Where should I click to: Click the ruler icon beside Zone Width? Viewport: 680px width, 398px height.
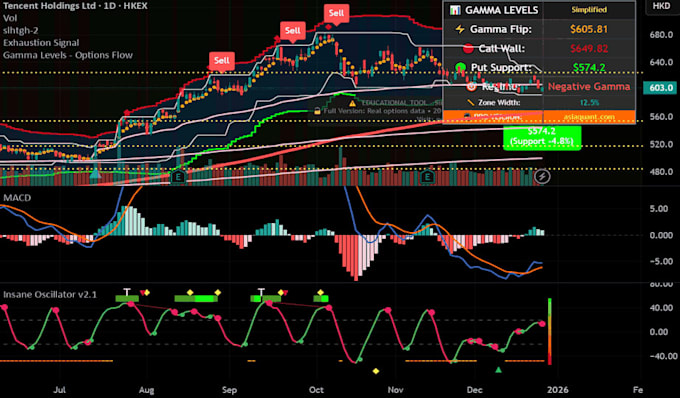click(x=471, y=103)
